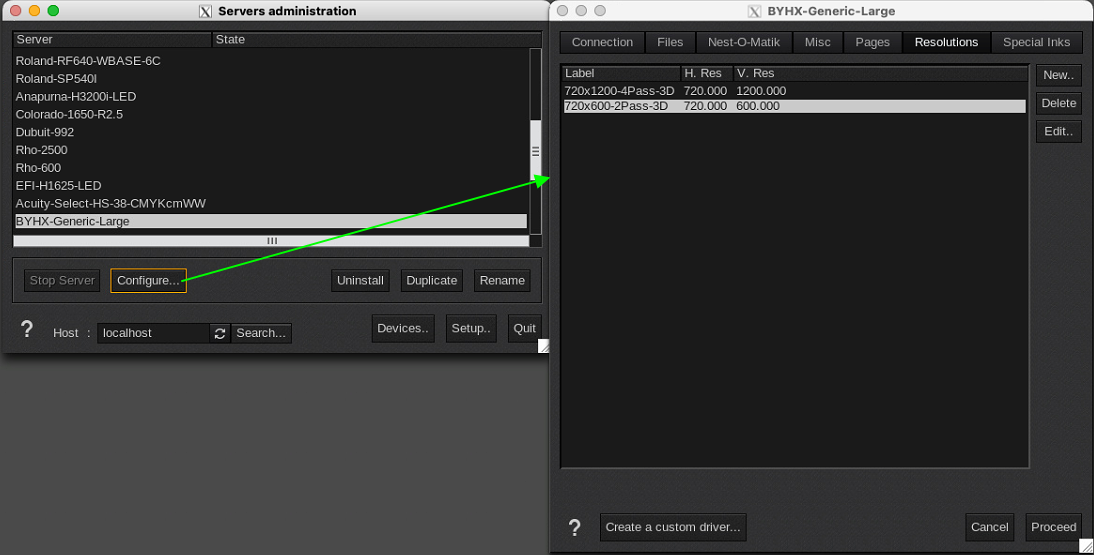The image size is (1094, 555).
Task: Switch to the Nest-O-Matik tab
Action: pos(743,42)
